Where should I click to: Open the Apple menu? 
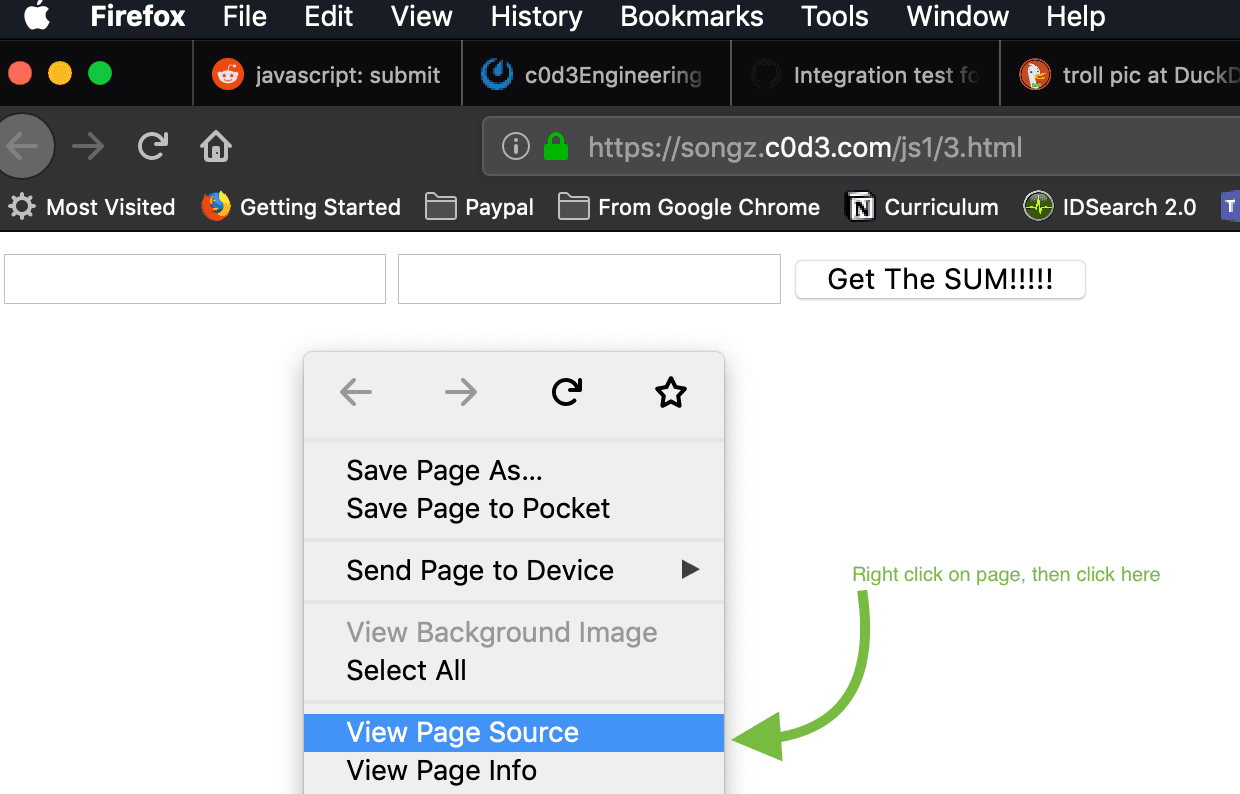tap(37, 16)
